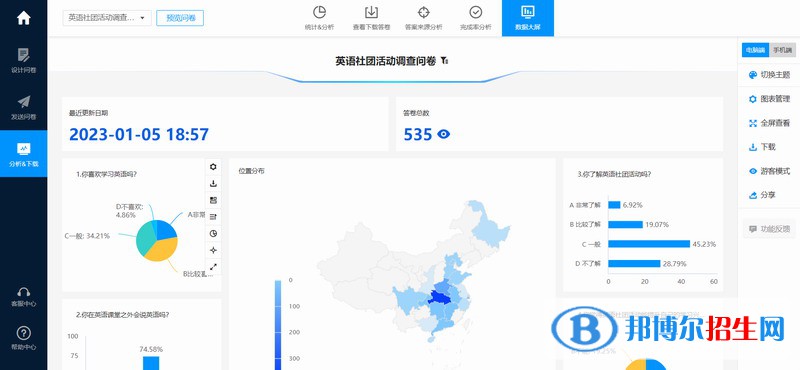Go to home via the house icon

coord(23,18)
